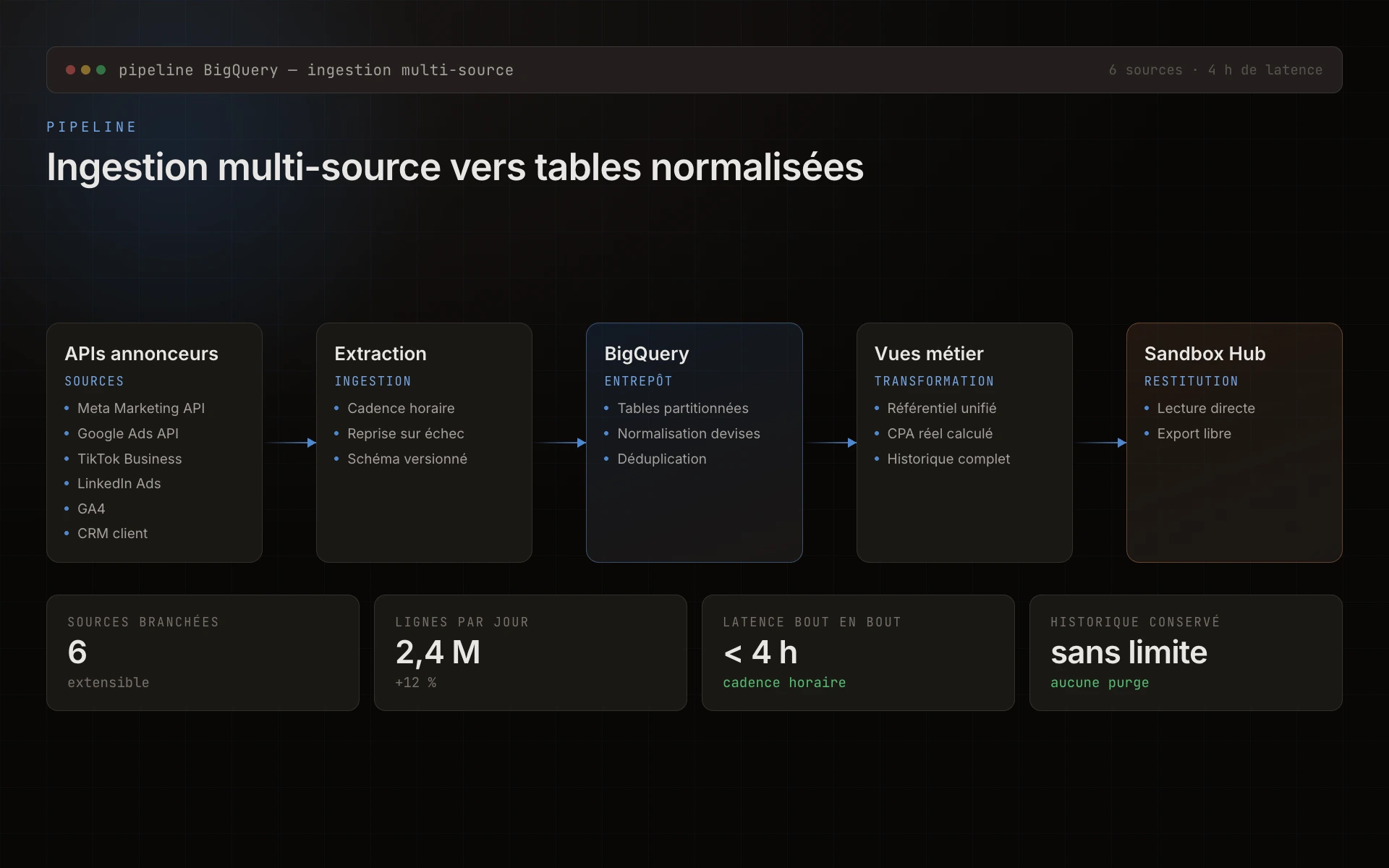Select 'Tables partitionnées' bullet
The height and width of the screenshot is (868, 1389).
pos(683,408)
